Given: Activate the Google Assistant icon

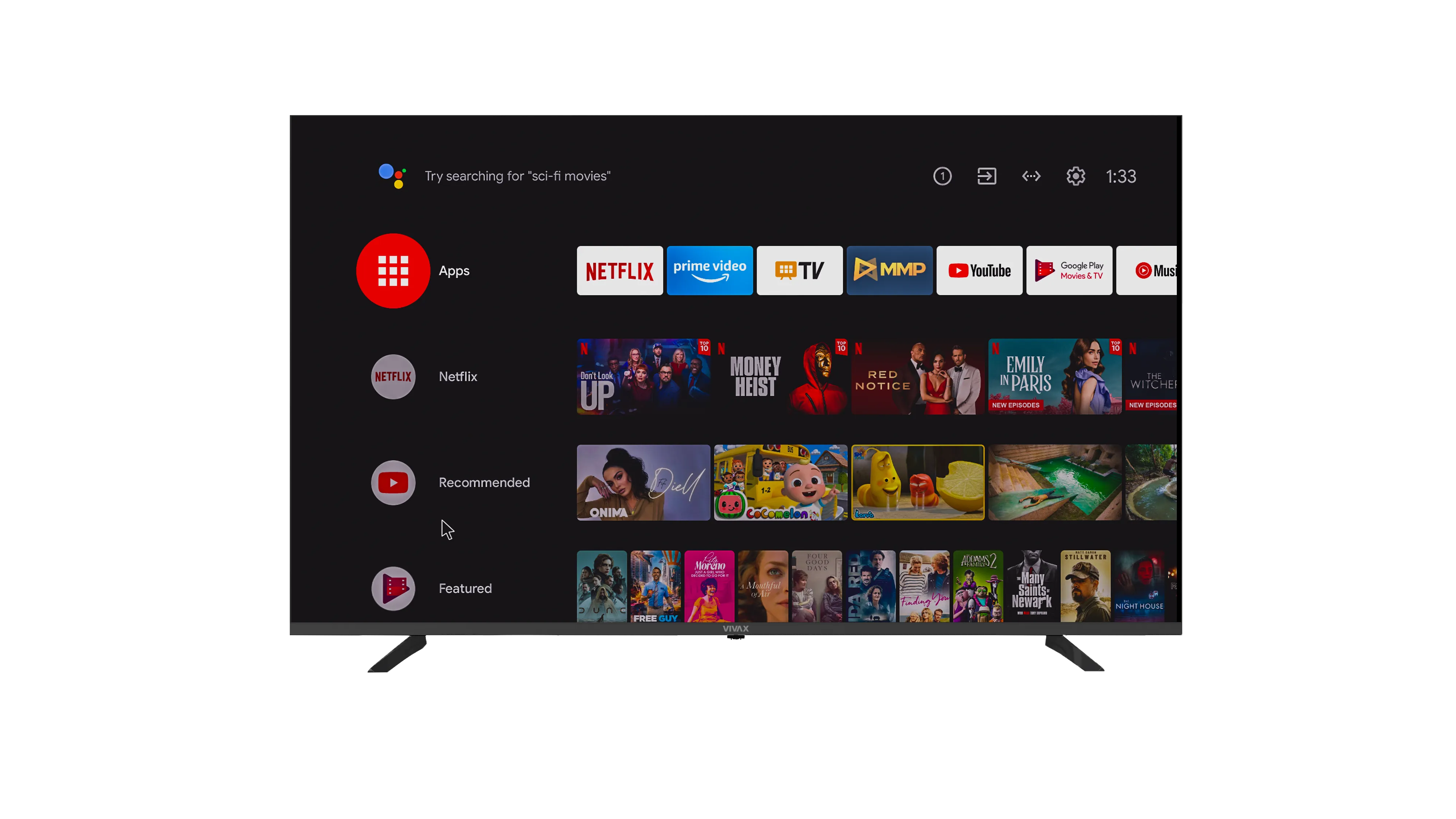Looking at the screenshot, I should 392,176.
